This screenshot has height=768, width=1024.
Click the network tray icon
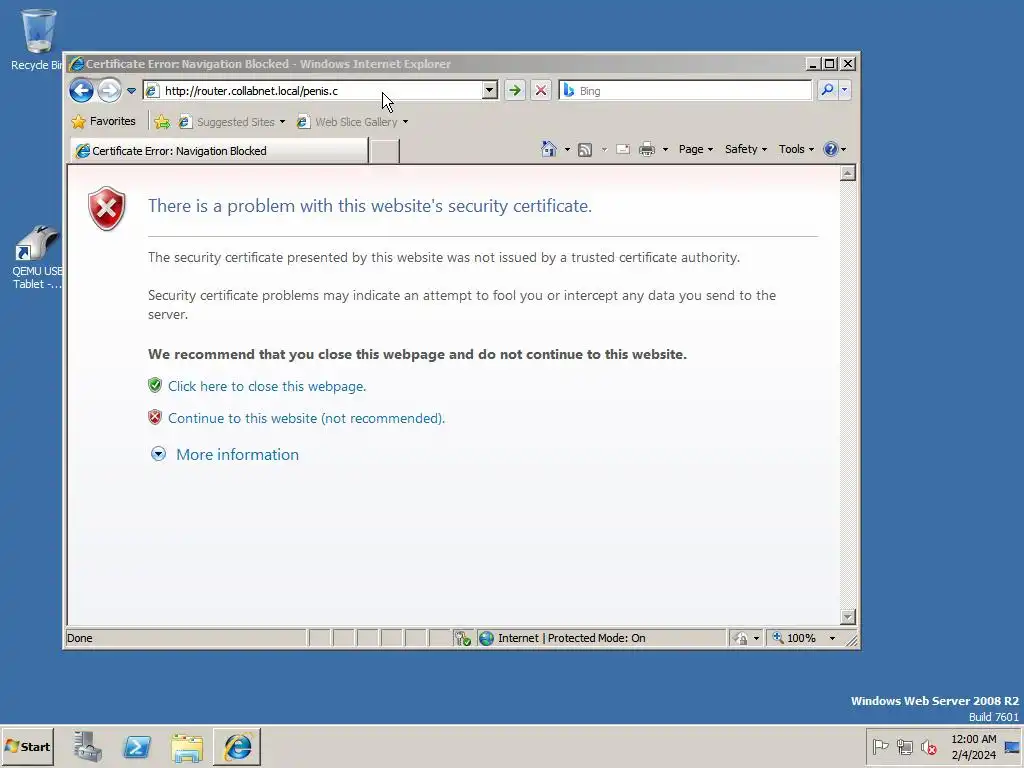coord(904,746)
